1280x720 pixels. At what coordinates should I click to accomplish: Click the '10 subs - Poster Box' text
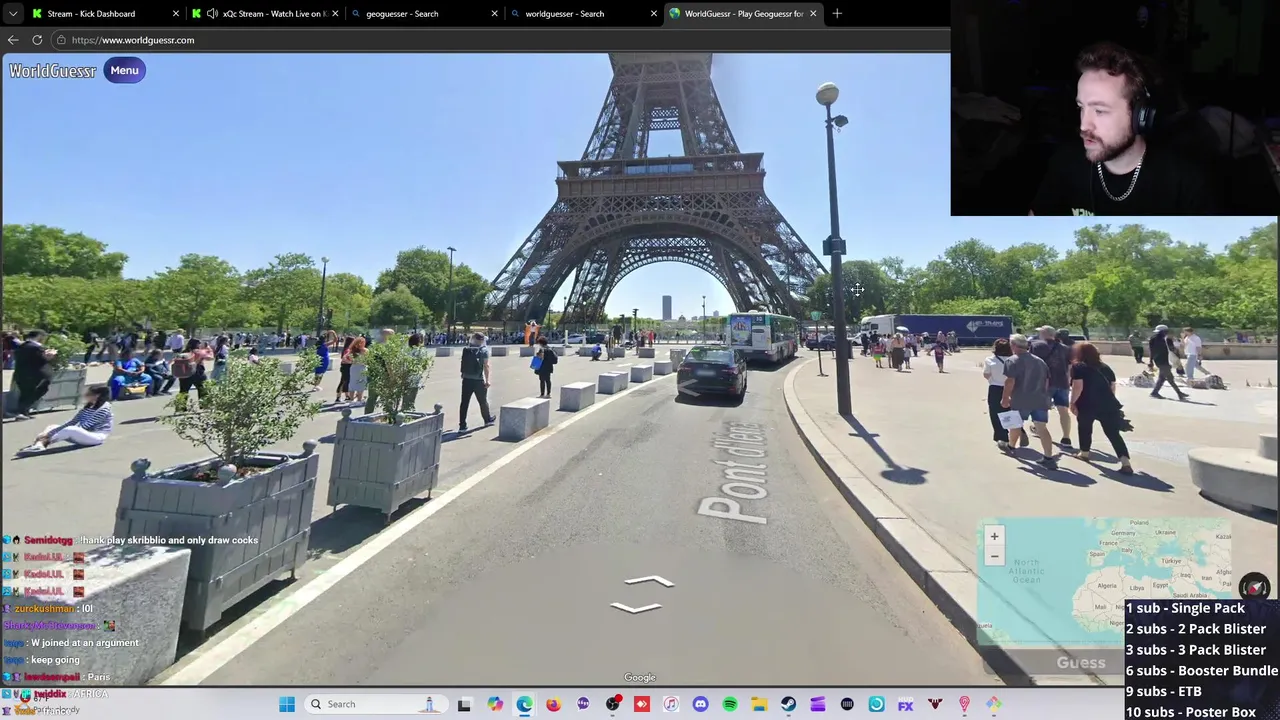point(1190,712)
